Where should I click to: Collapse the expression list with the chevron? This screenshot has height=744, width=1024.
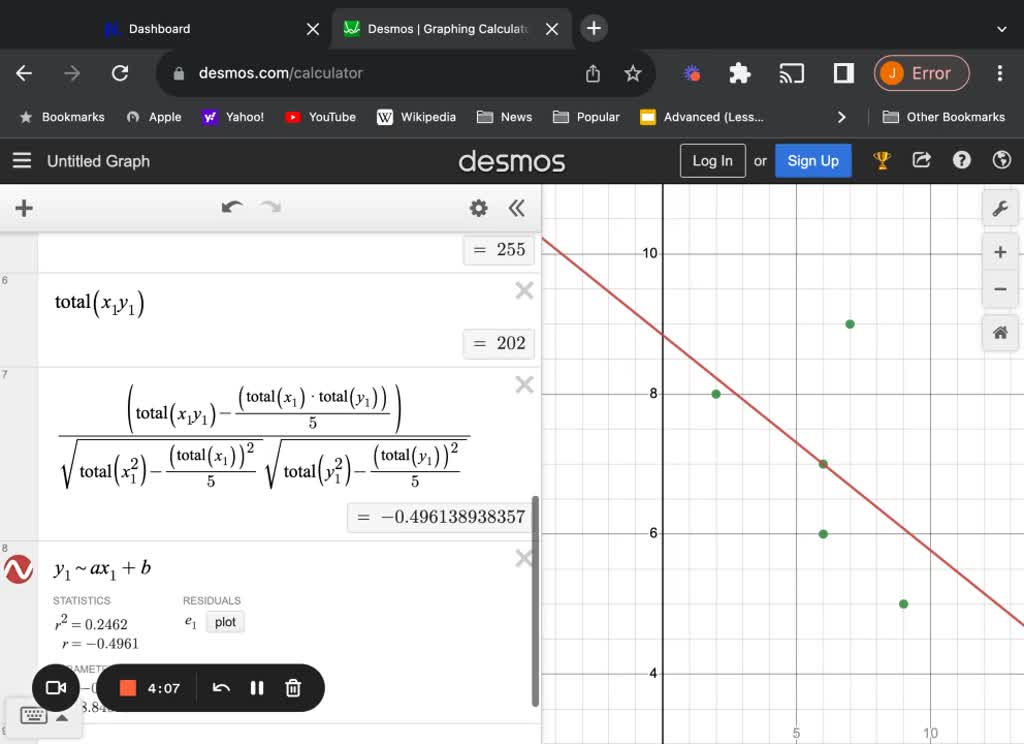tap(517, 208)
